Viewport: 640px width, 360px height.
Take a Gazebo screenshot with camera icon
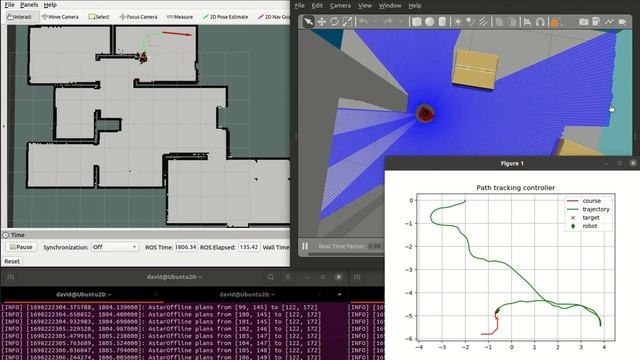(584, 22)
